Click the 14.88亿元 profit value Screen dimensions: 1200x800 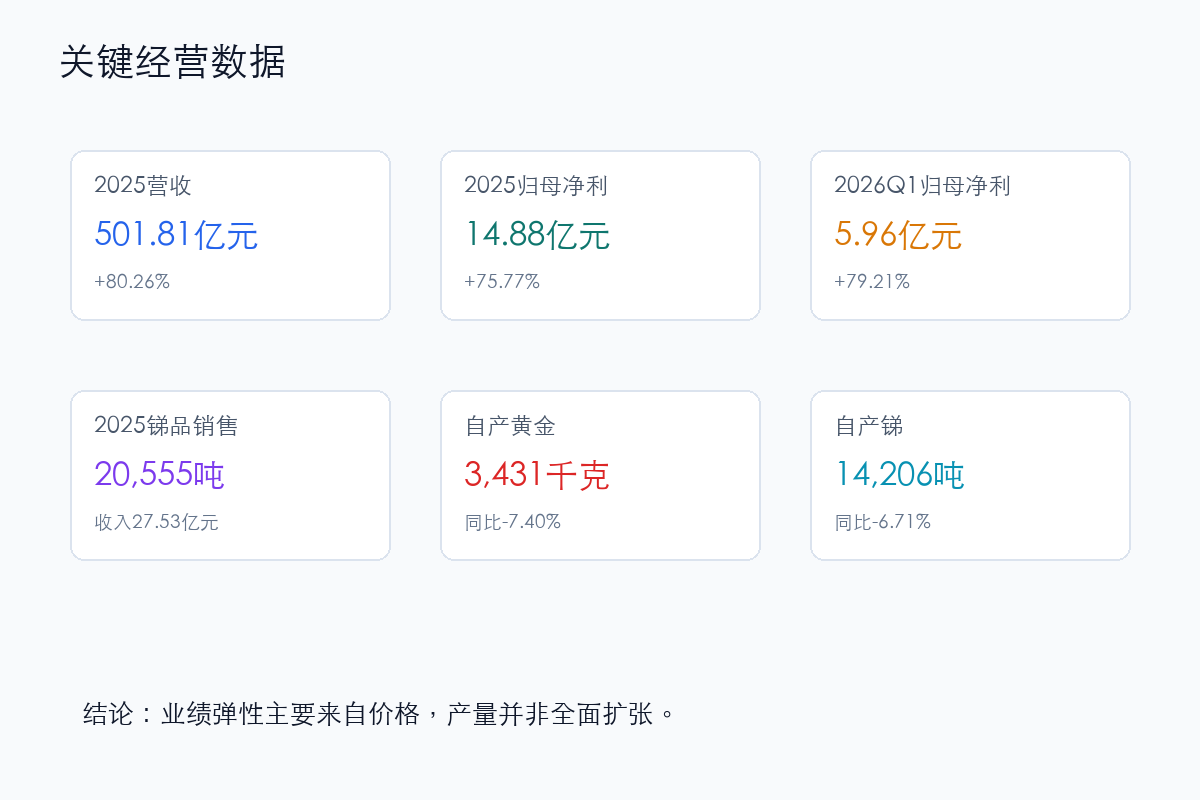click(537, 235)
